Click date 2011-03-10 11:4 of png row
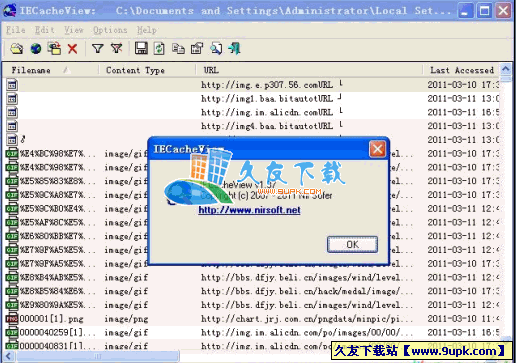The image size is (516, 363). click(x=463, y=319)
